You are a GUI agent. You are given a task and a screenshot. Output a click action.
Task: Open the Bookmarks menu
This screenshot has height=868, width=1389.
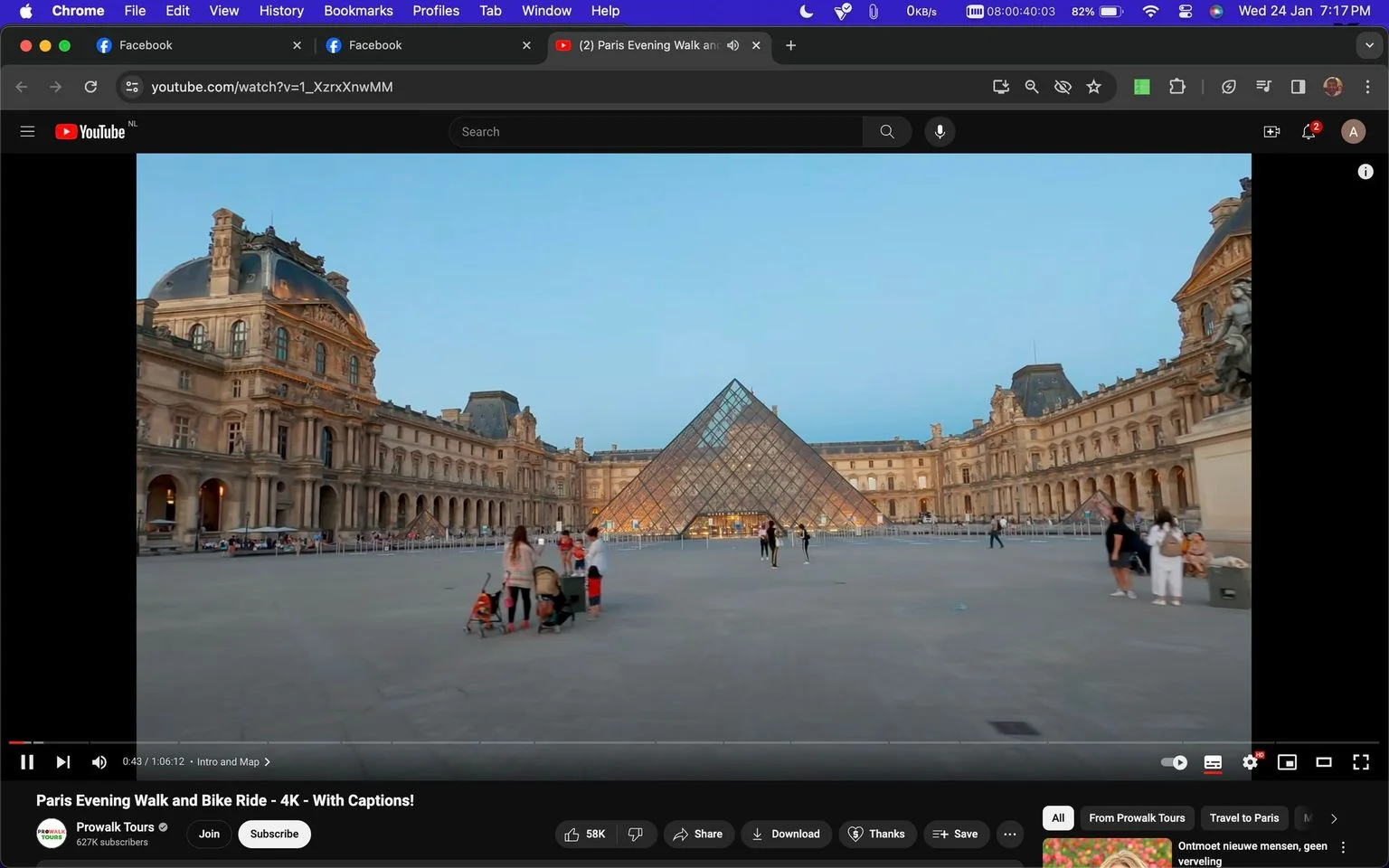358,11
